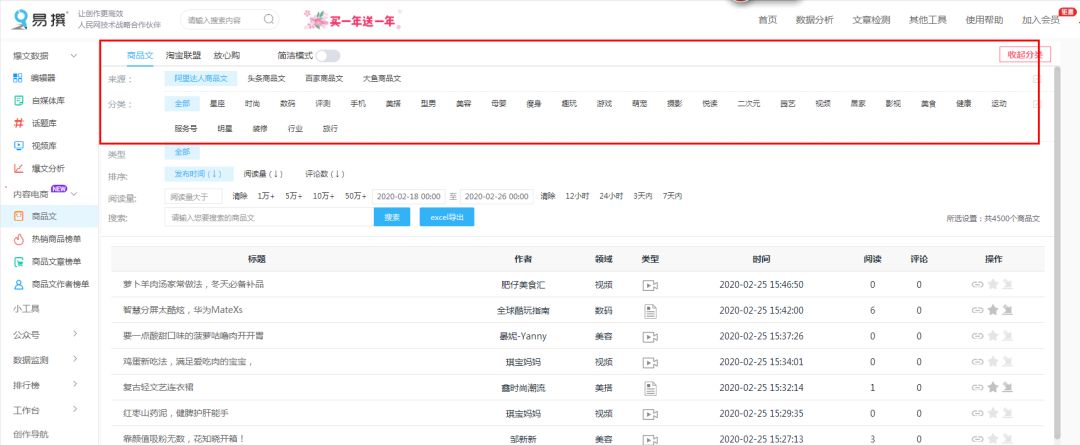Open 文章检测 in the top navigation
This screenshot has width=1080, height=445.
point(871,20)
